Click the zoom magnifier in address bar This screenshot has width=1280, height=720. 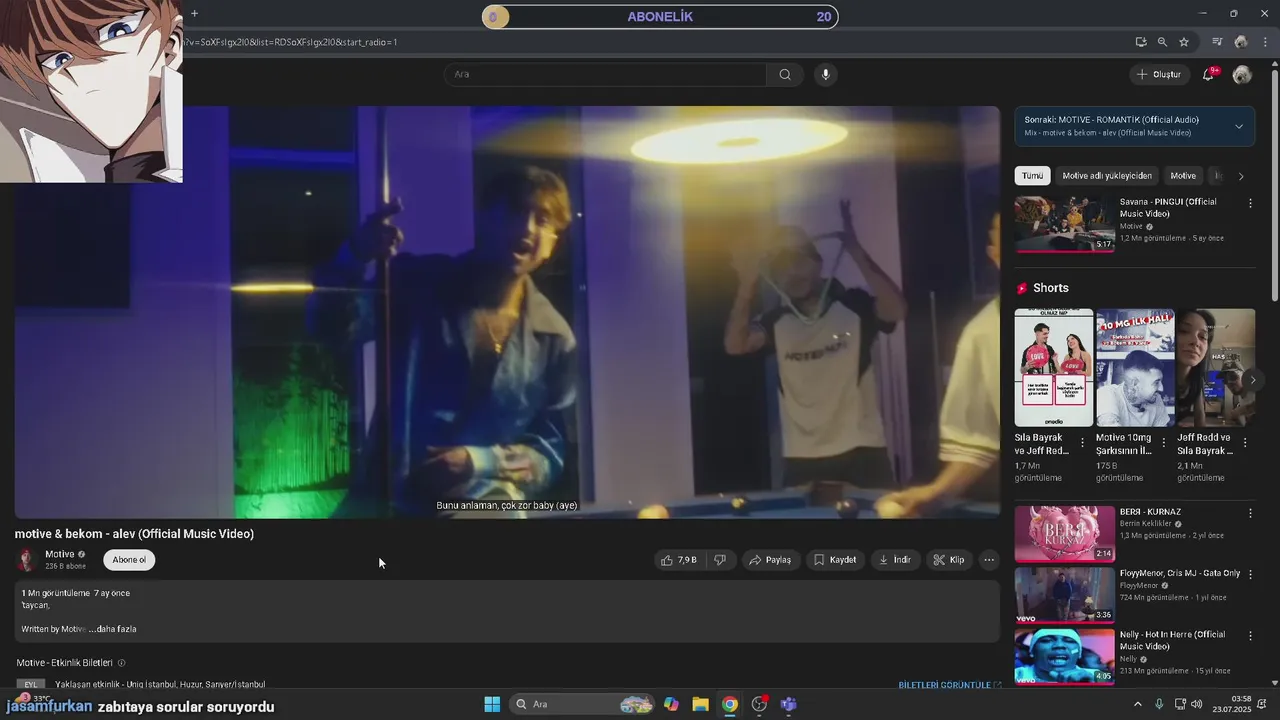(x=1162, y=42)
